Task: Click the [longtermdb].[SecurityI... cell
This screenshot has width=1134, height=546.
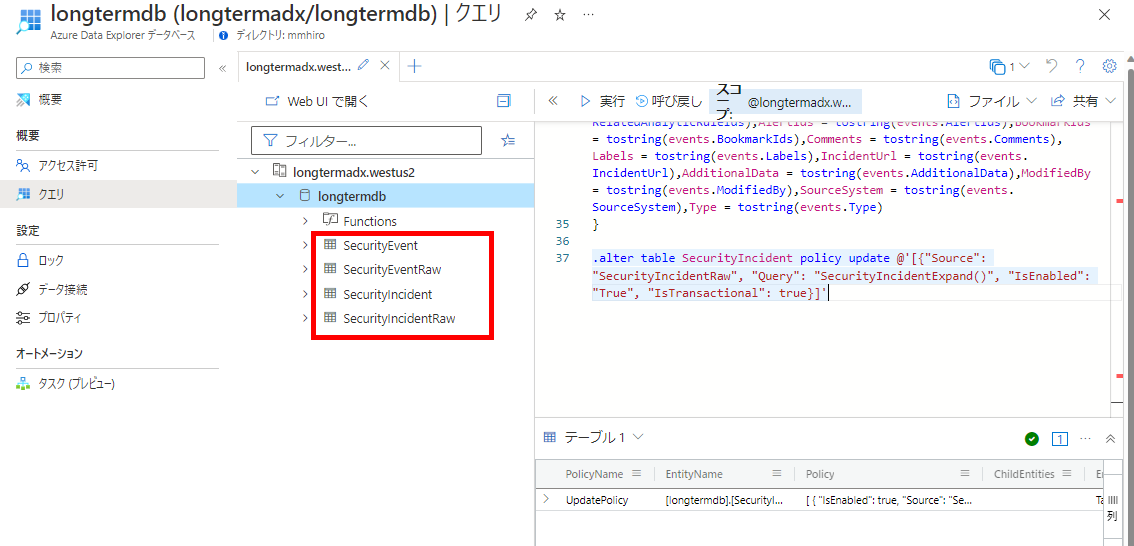Action: [724, 500]
